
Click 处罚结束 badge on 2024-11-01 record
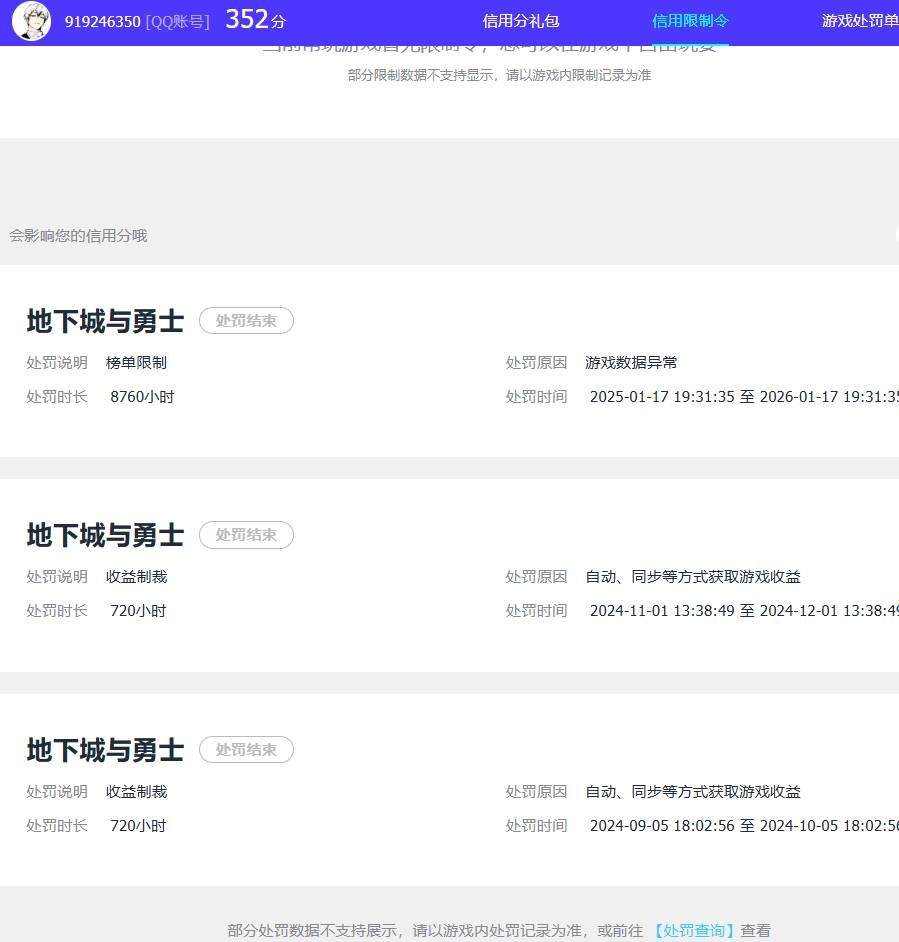click(x=246, y=535)
